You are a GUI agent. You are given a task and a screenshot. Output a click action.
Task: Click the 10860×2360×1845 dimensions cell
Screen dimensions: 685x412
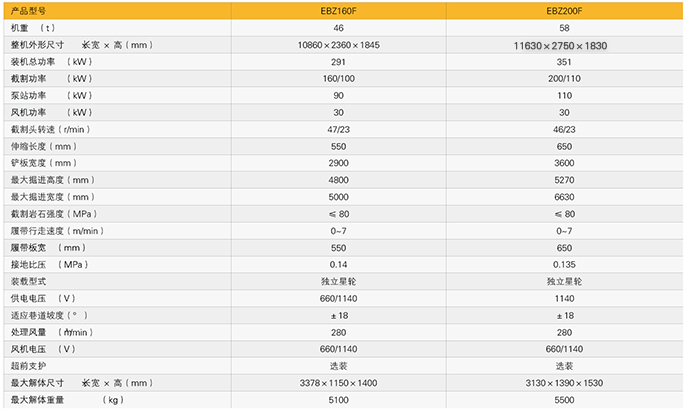click(338, 45)
